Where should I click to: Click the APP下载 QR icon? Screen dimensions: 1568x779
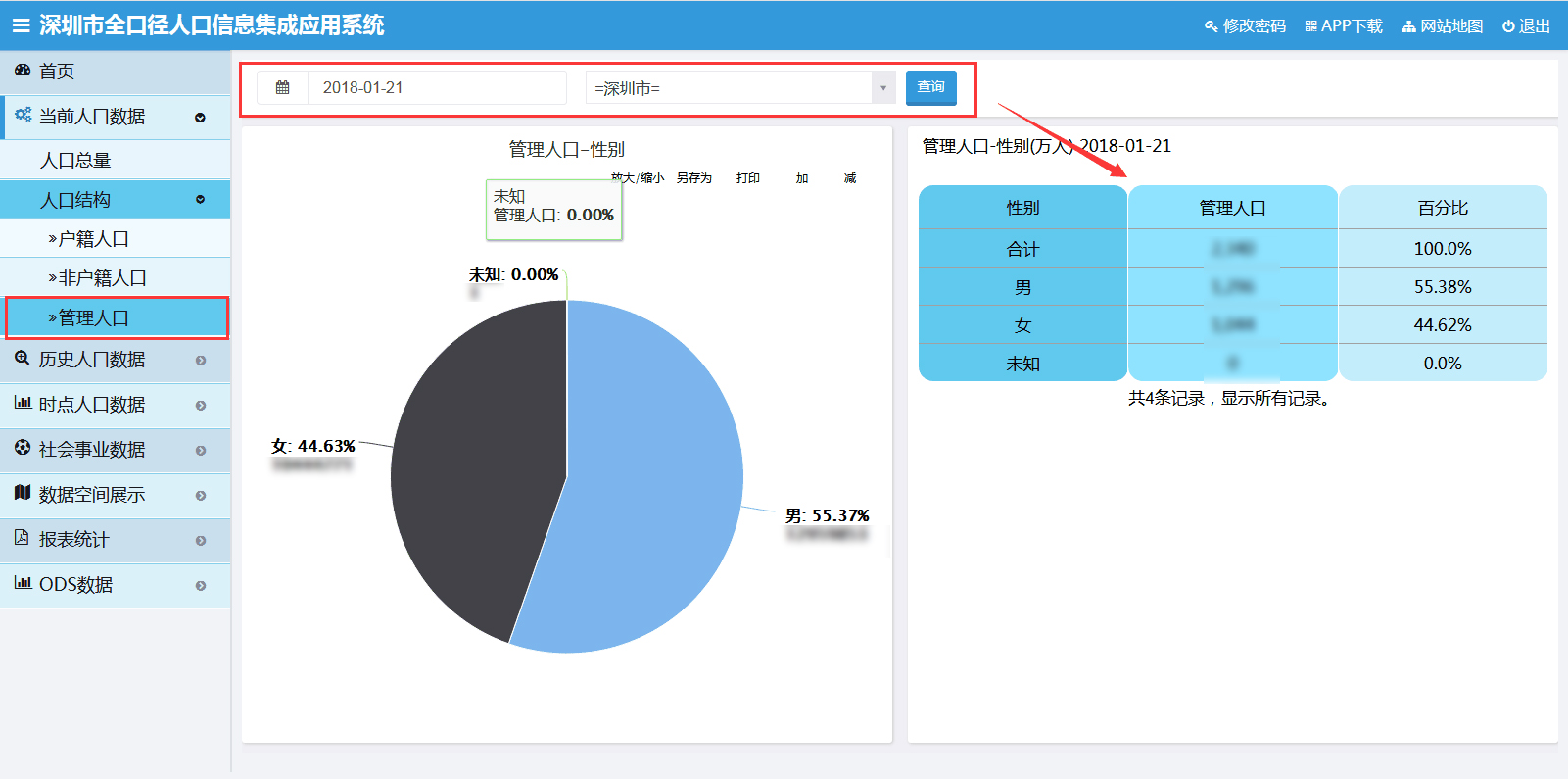click(1310, 26)
